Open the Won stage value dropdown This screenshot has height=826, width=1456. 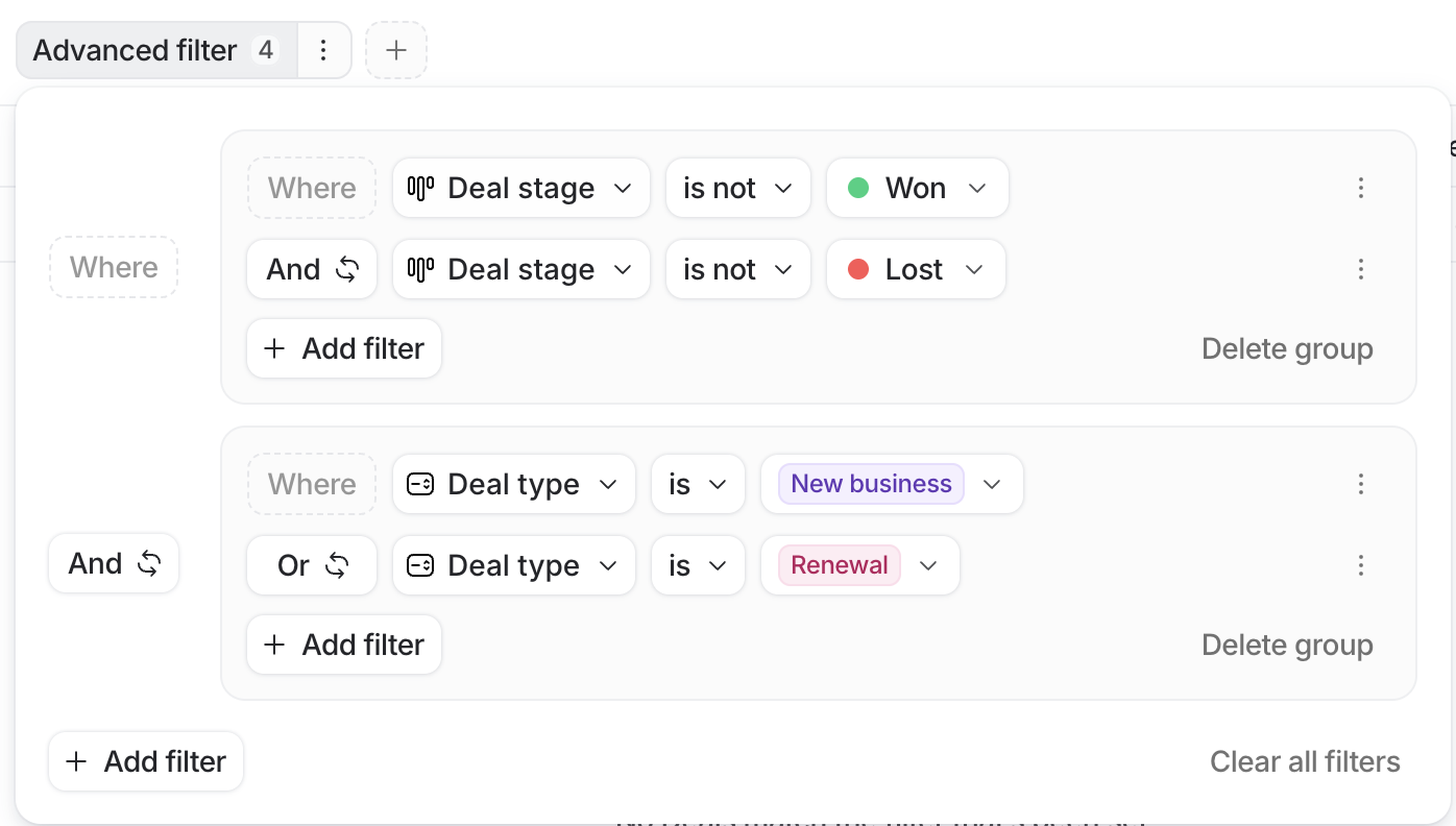pyautogui.click(x=917, y=188)
